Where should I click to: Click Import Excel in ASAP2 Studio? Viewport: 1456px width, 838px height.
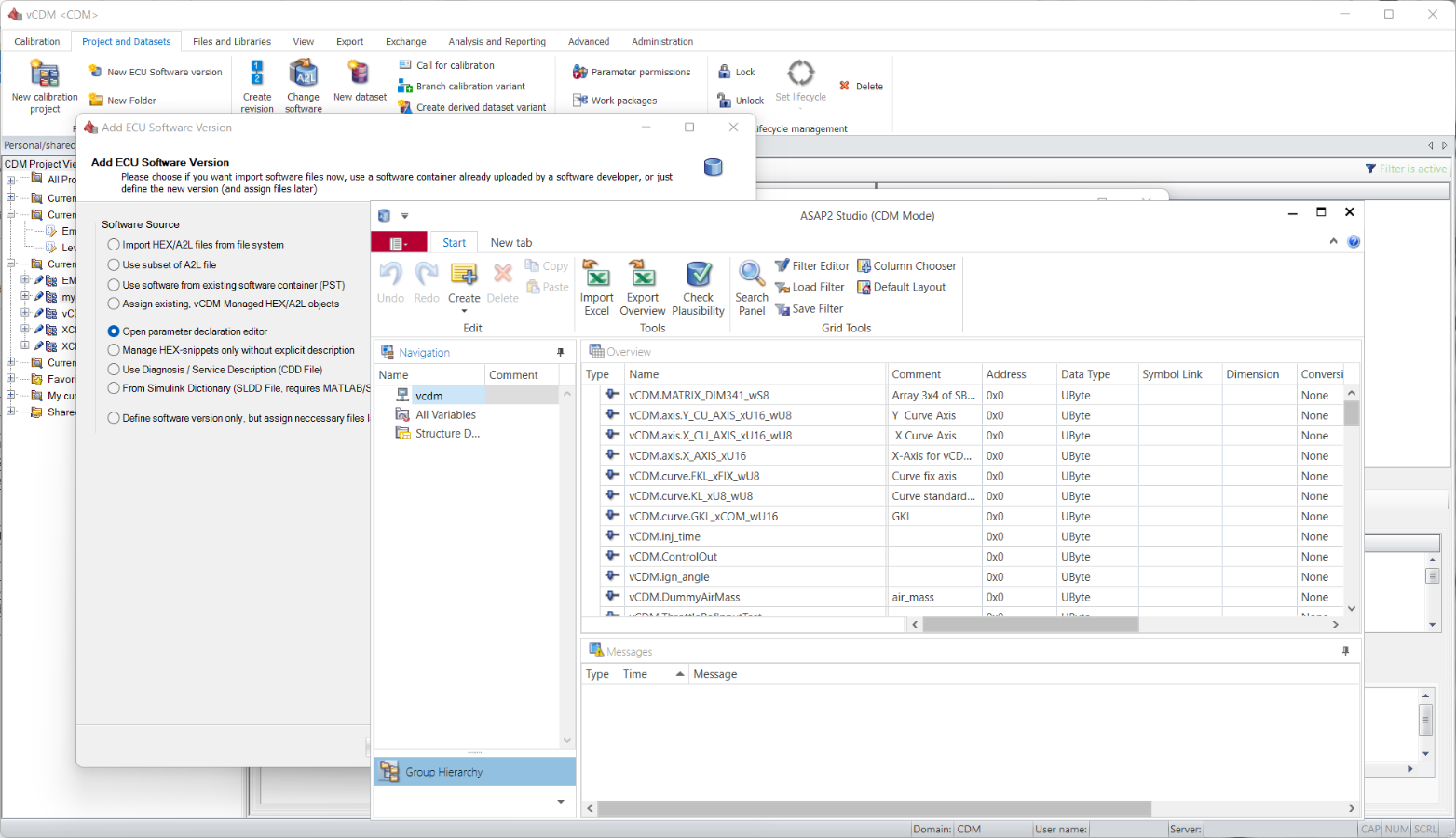coord(596,289)
